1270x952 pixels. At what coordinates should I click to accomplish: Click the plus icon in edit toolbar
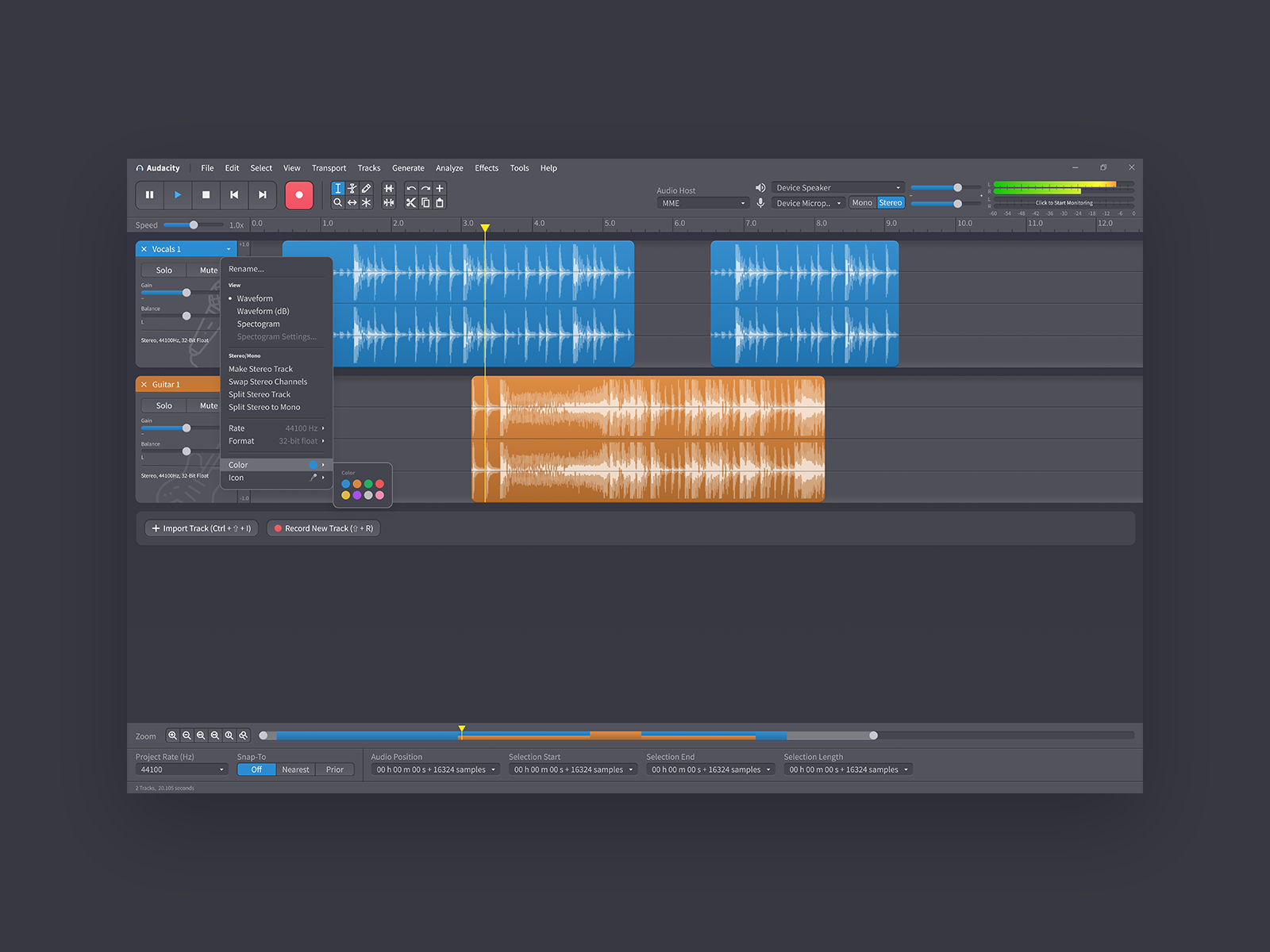(x=440, y=189)
